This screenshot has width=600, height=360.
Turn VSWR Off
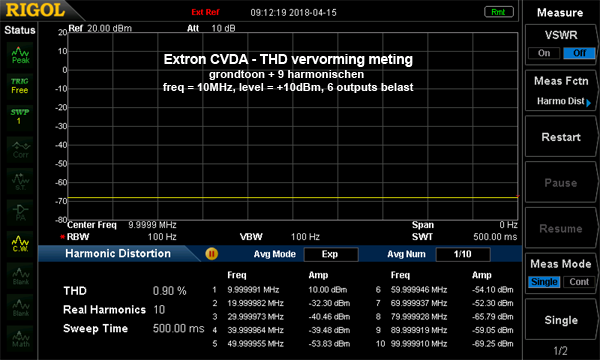pyautogui.click(x=579, y=53)
